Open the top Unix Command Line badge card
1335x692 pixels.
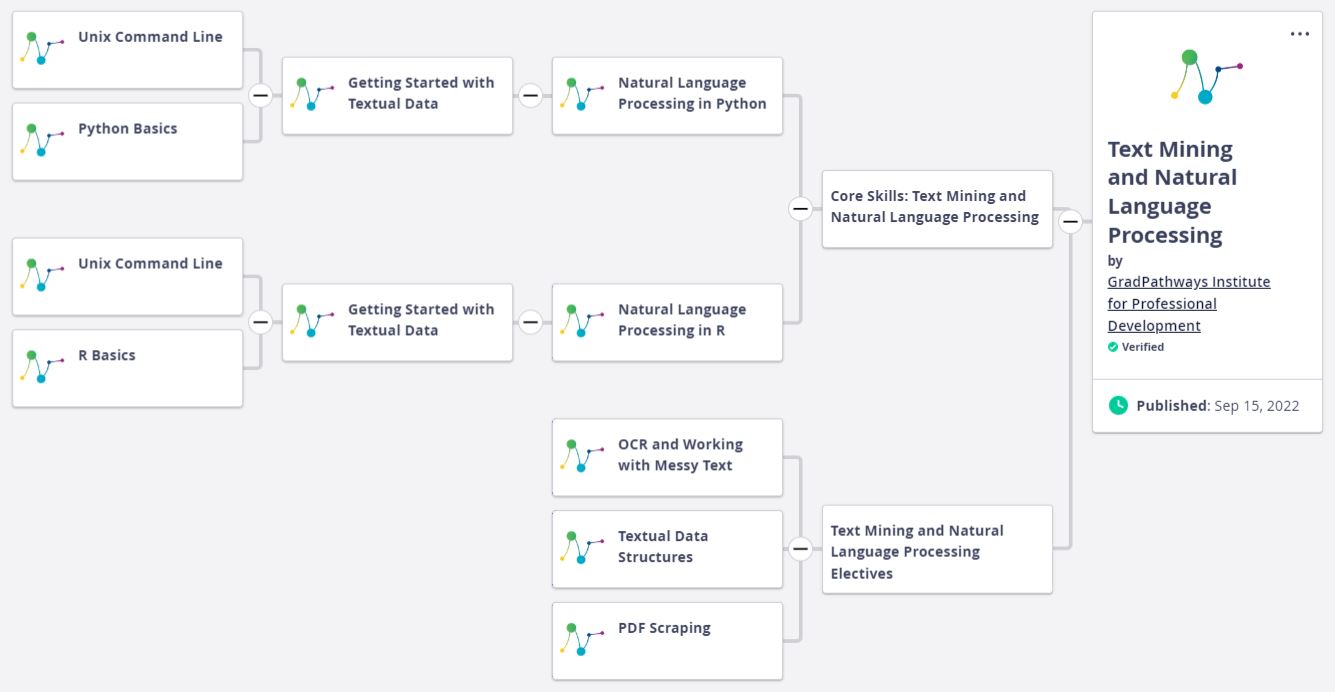pyautogui.click(x=127, y=50)
